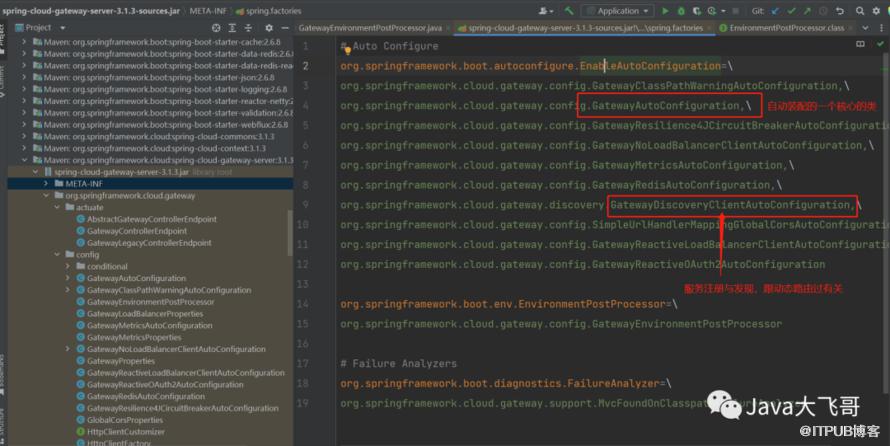Select GatewayControllerEndpoint class in tree
The height and width of the screenshot is (446, 890).
click(x=136, y=230)
